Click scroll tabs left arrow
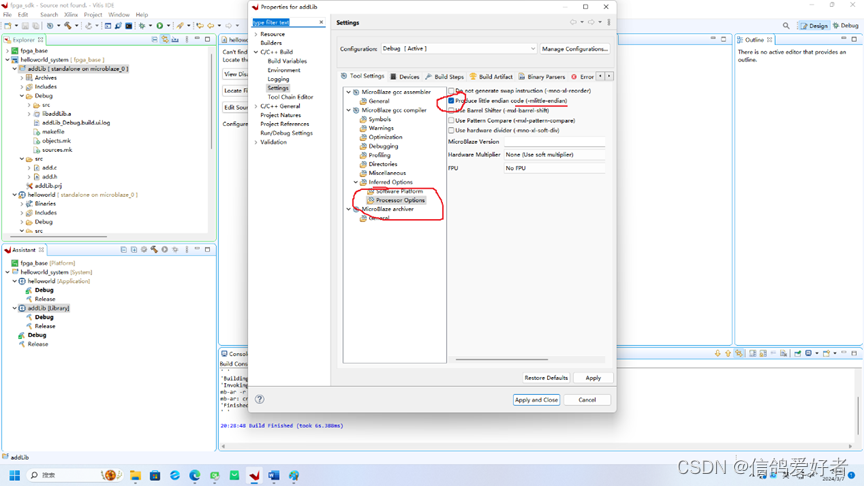 pyautogui.click(x=600, y=76)
